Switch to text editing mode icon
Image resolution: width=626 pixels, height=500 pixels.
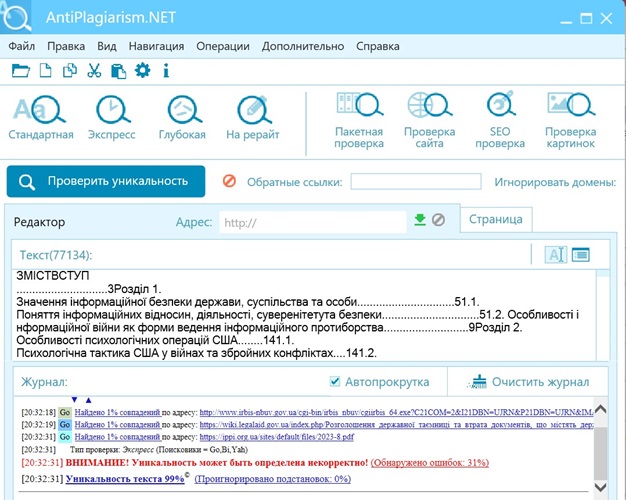tap(556, 254)
